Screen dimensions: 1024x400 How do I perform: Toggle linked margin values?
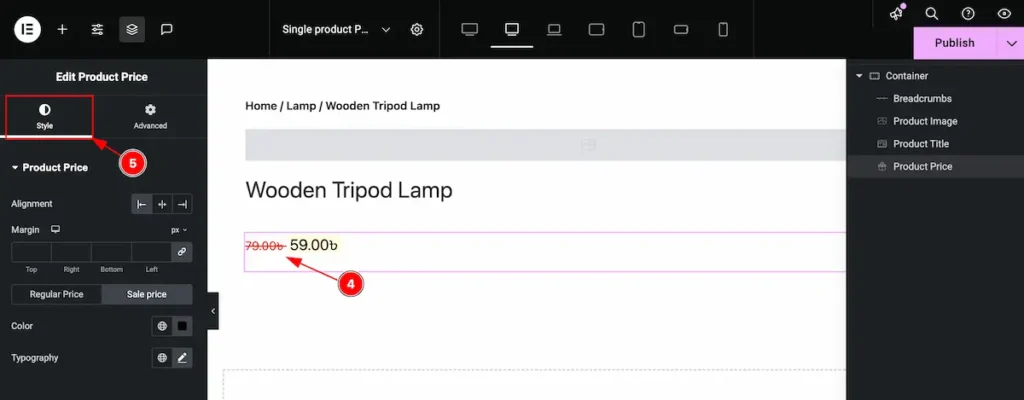[182, 252]
